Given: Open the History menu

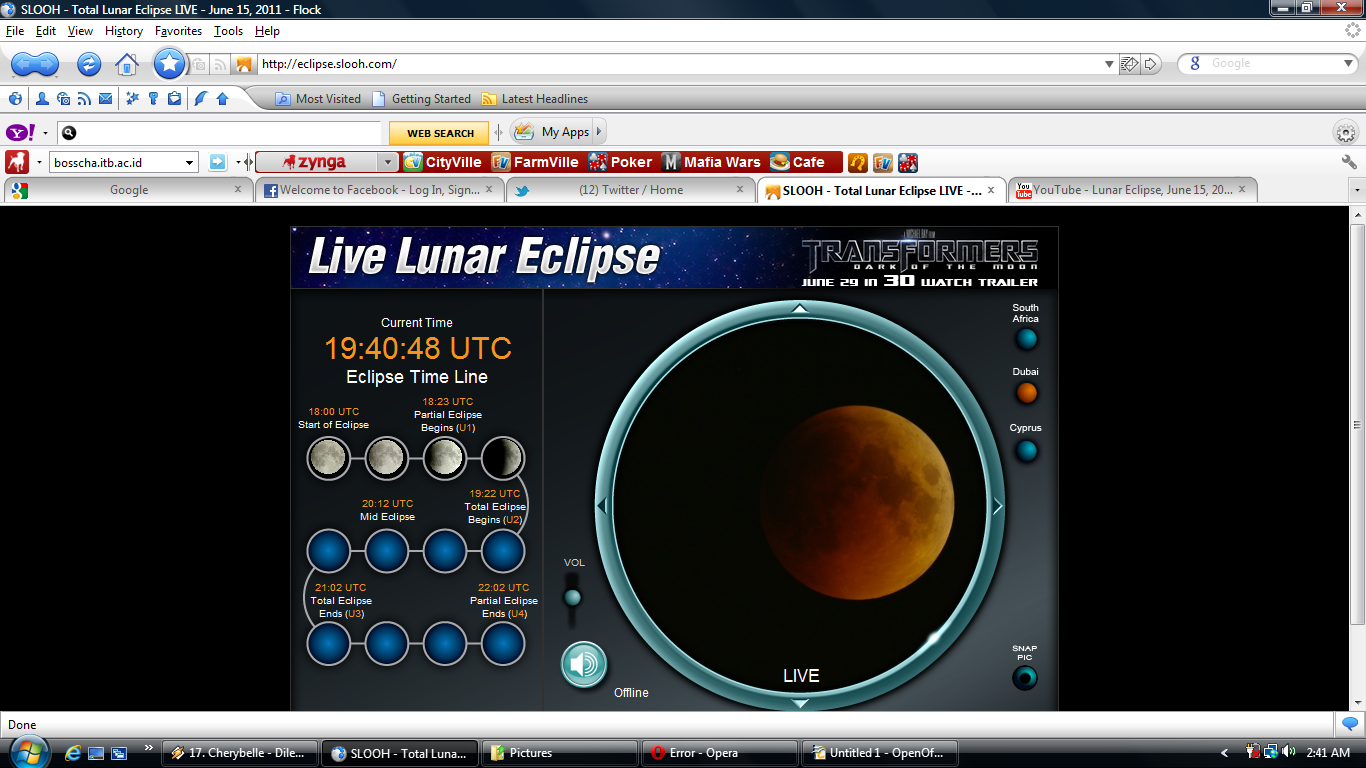Looking at the screenshot, I should 124,31.
